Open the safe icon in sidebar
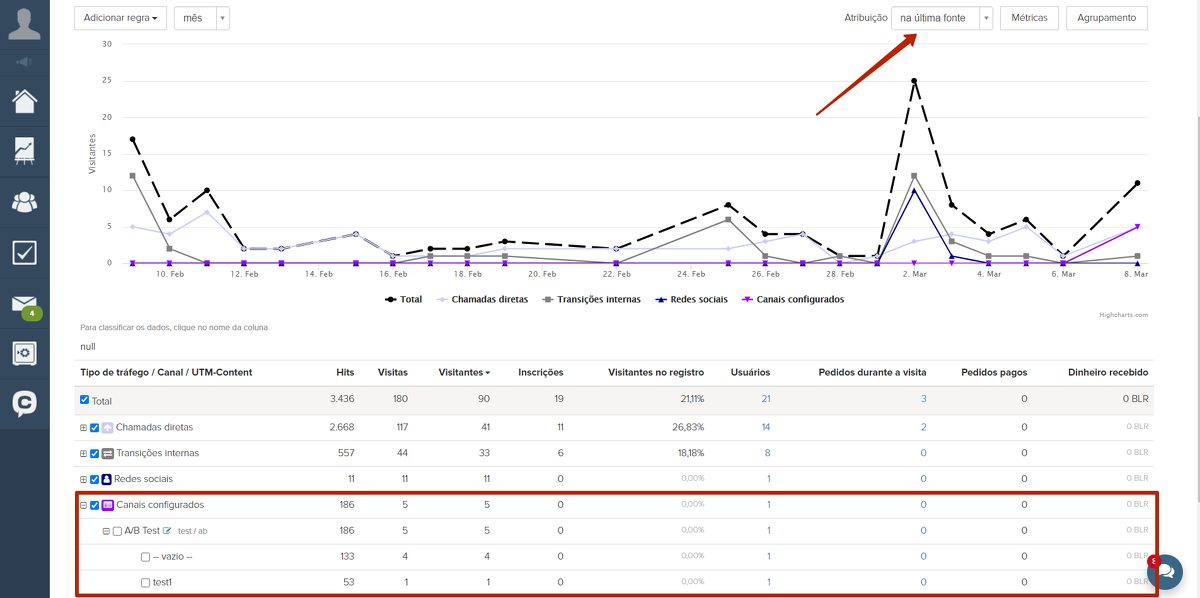The height and width of the screenshot is (598, 1200). (x=24, y=353)
